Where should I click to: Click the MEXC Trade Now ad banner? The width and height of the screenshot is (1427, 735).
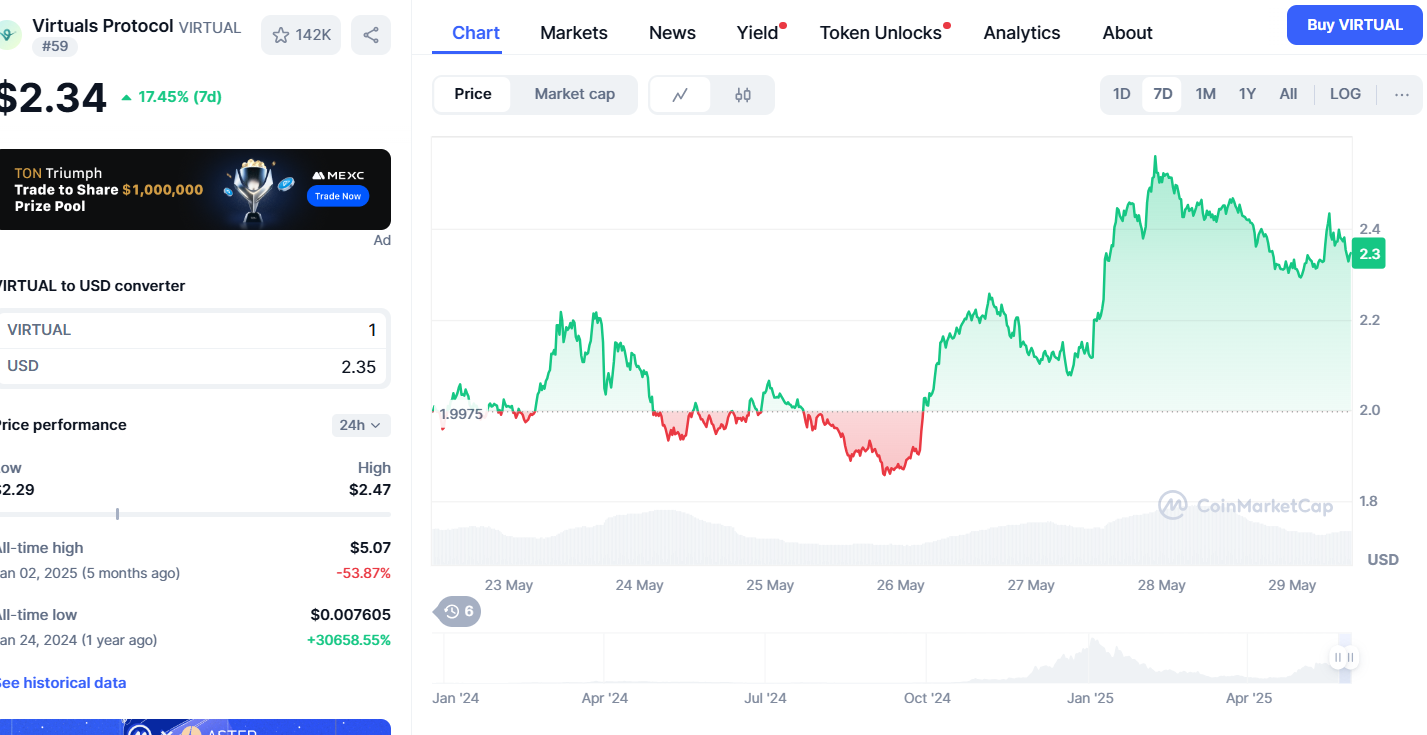[195, 189]
